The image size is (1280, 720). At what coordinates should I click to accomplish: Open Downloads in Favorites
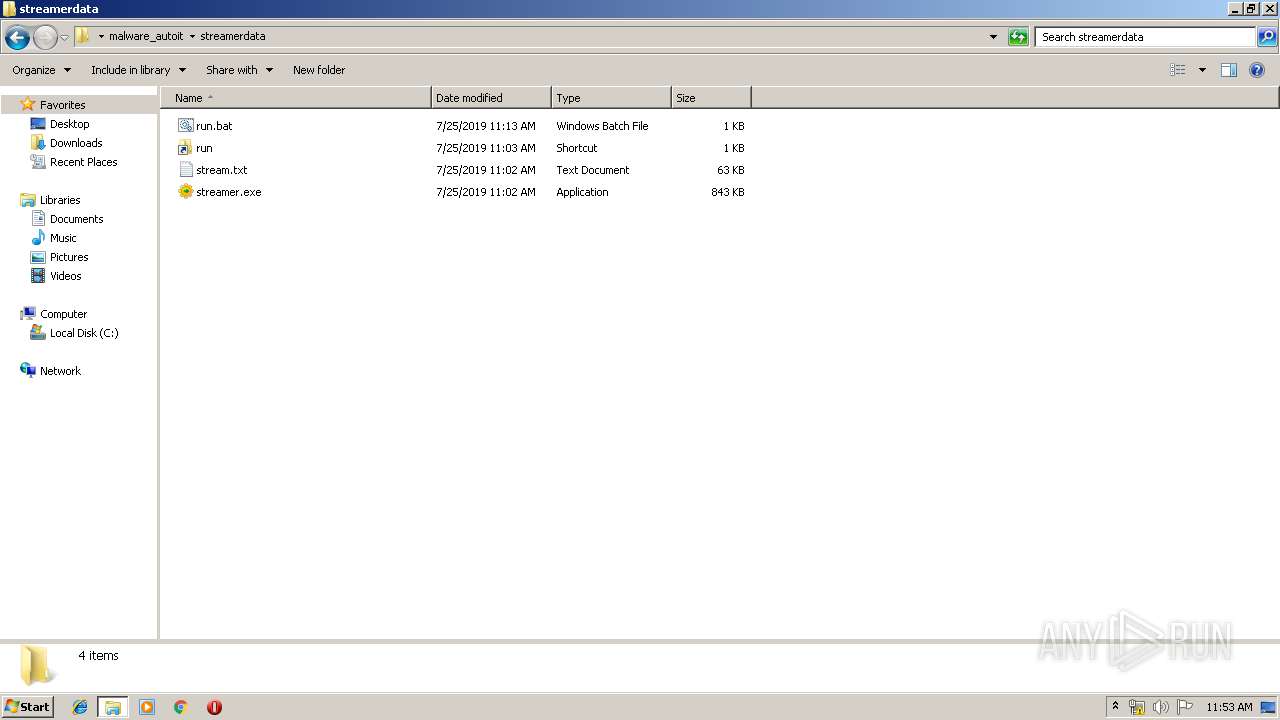click(x=76, y=143)
